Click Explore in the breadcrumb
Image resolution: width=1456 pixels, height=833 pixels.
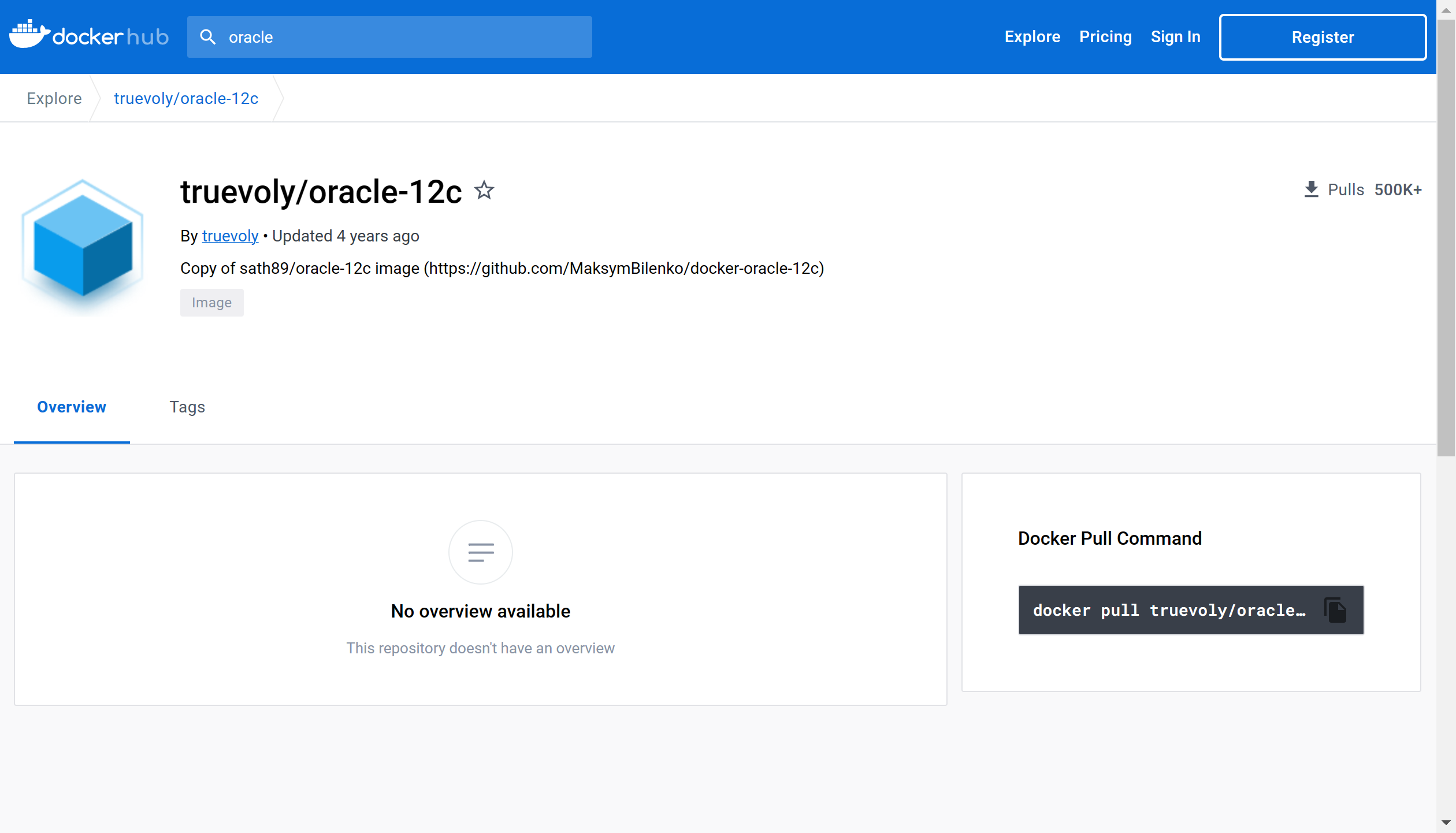54,98
